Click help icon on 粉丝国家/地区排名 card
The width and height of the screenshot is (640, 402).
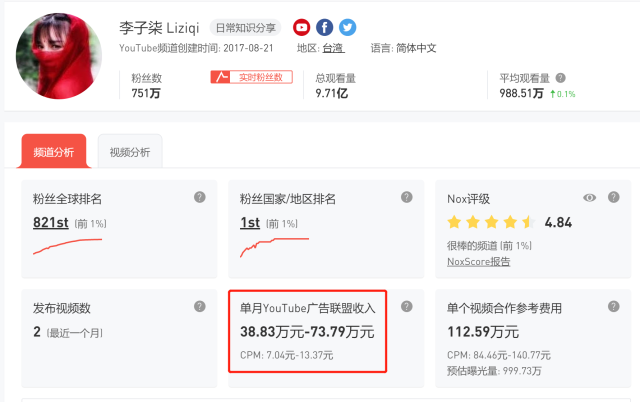406,197
